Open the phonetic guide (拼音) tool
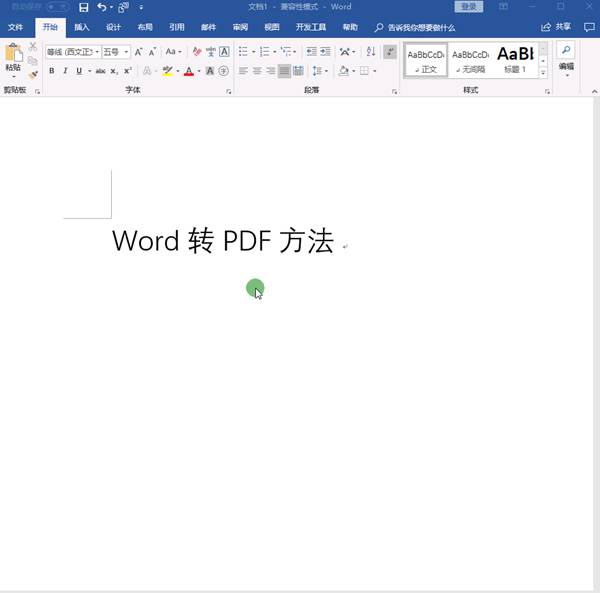Screen dimensions: 600x593 (x=211, y=52)
